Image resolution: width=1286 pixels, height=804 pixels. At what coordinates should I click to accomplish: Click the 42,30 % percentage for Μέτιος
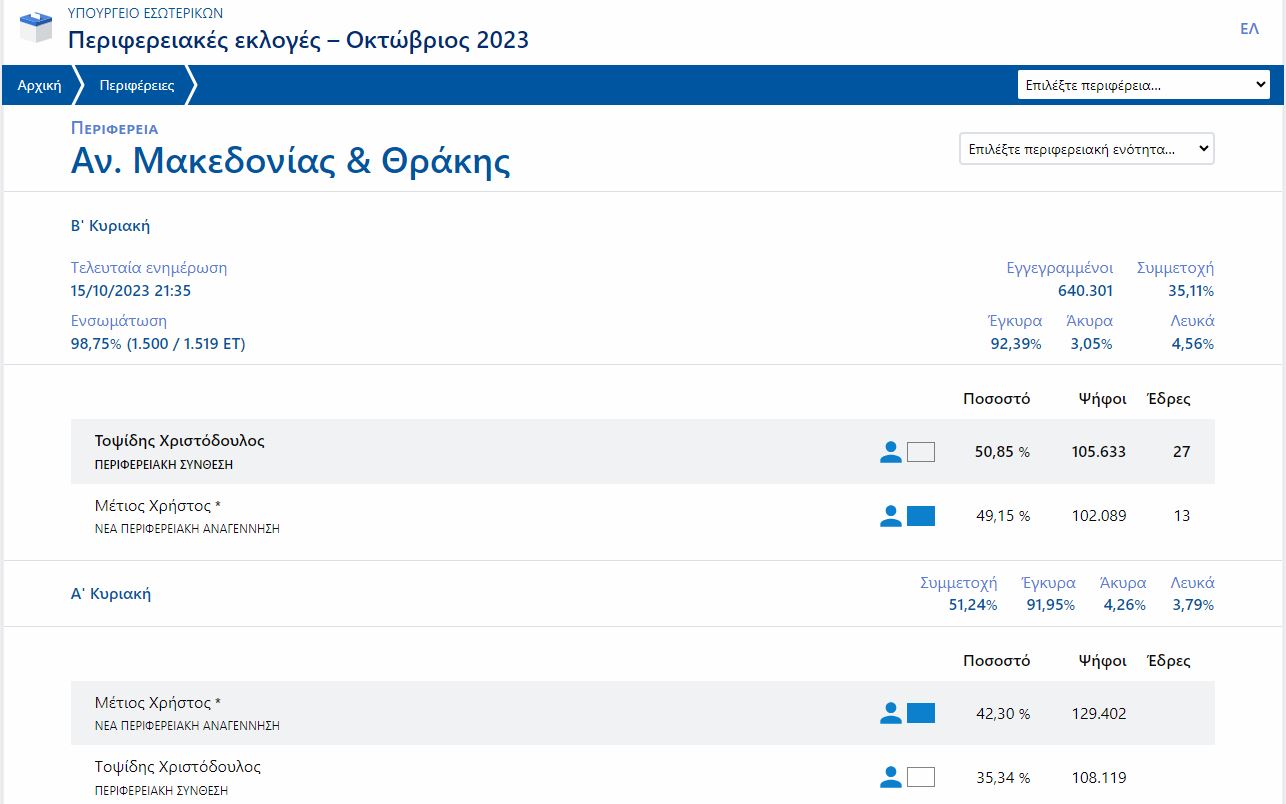pyautogui.click(x=1003, y=714)
